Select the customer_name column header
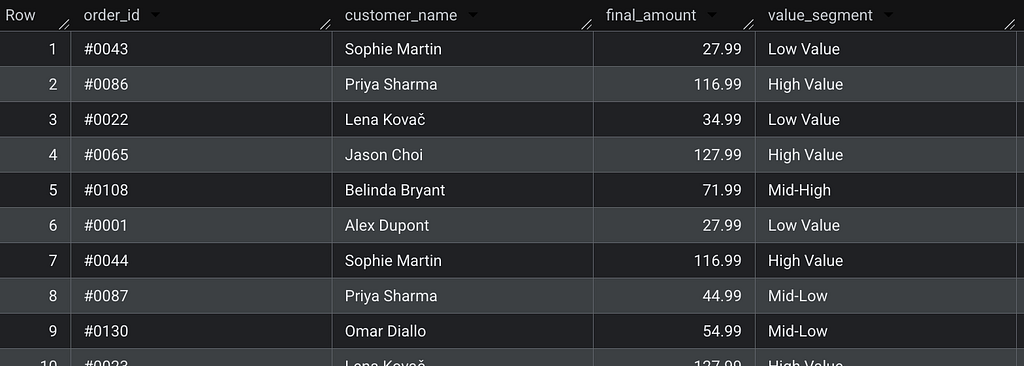The width and height of the screenshot is (1024, 366). click(x=463, y=16)
